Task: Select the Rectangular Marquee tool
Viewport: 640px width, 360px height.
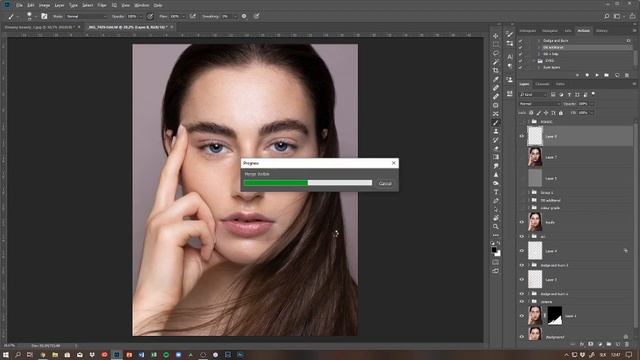Action: point(496,44)
